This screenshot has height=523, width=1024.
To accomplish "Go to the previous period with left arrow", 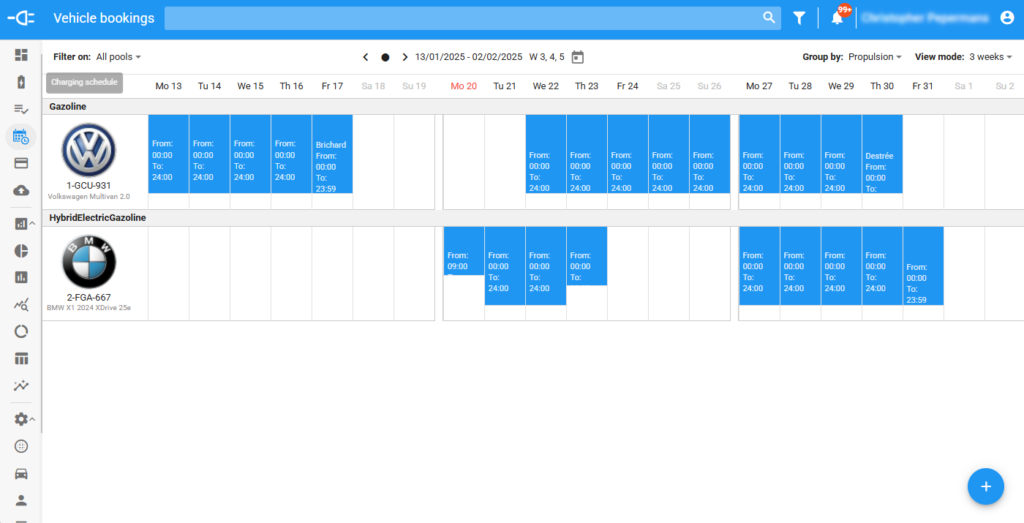I will tap(365, 57).
